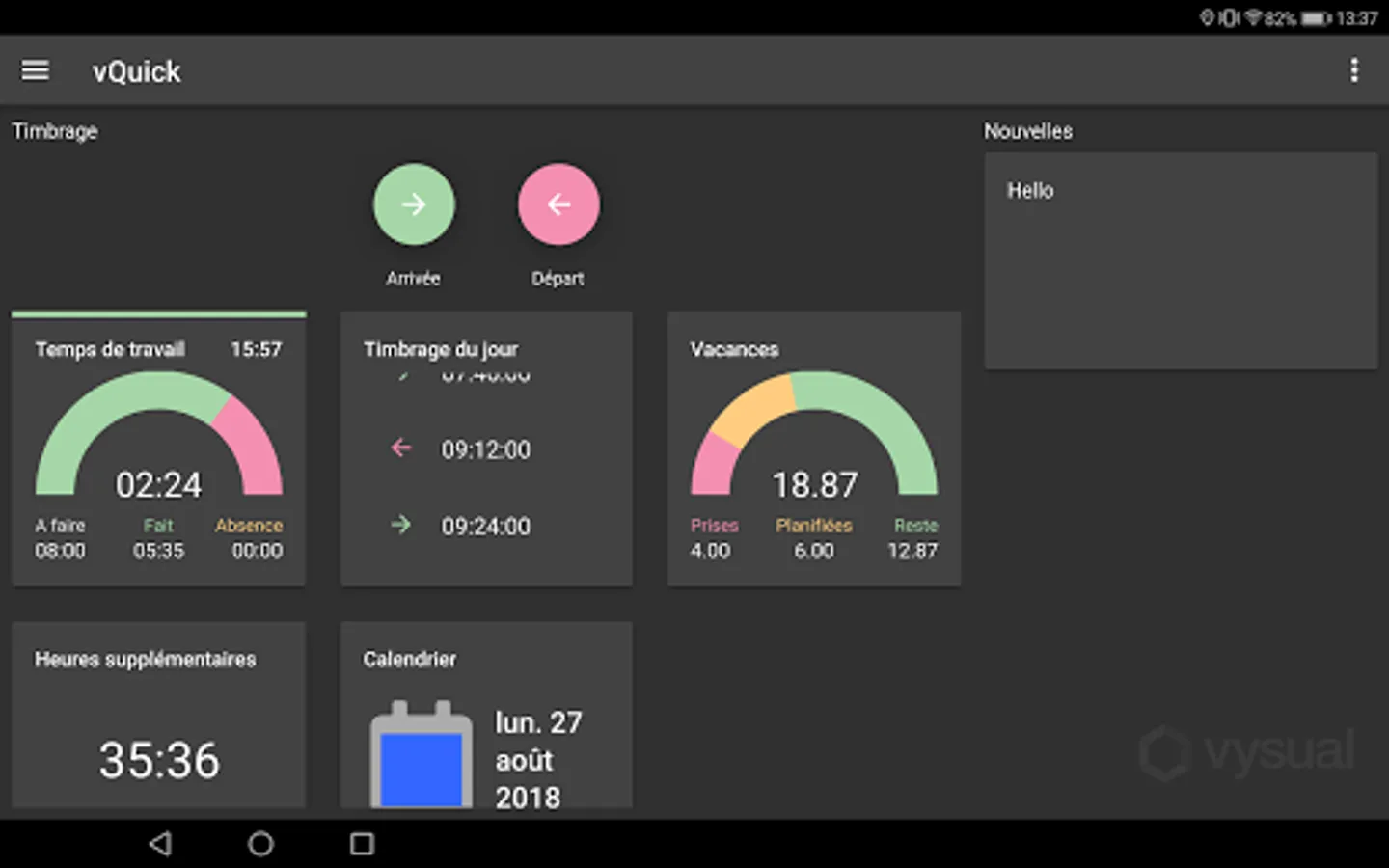Click the green arrow beside 09:24:00
The width and height of the screenshot is (1389, 868).
click(x=401, y=525)
